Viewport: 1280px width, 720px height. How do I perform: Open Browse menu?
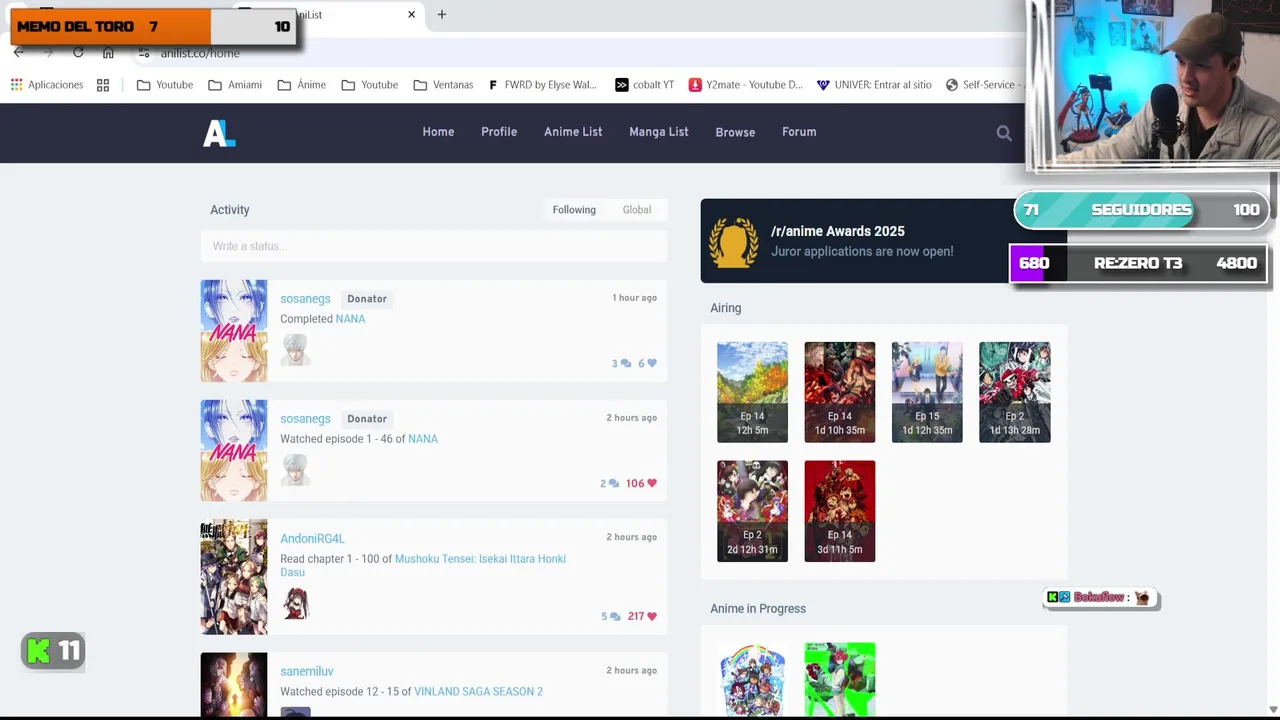pos(735,132)
